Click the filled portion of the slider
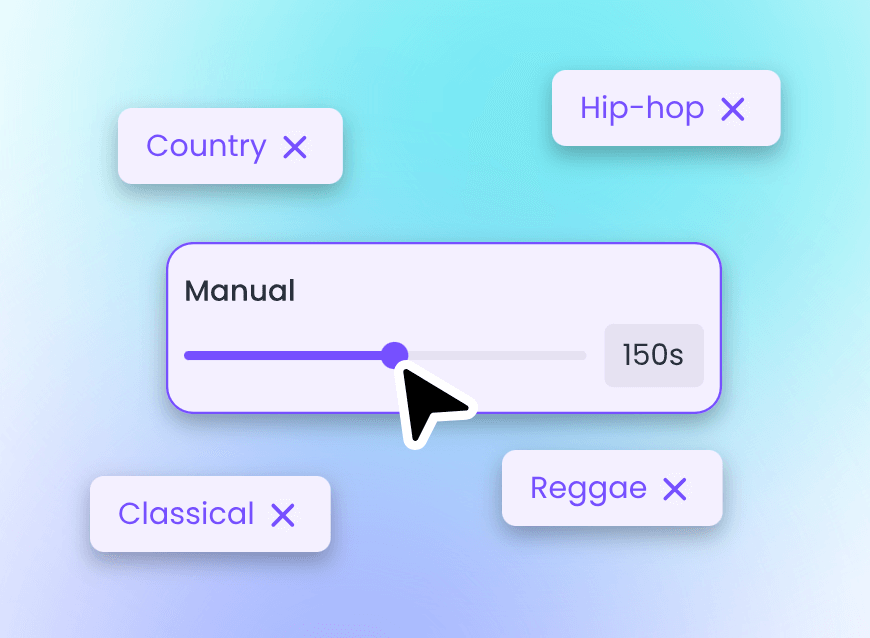 (x=290, y=355)
